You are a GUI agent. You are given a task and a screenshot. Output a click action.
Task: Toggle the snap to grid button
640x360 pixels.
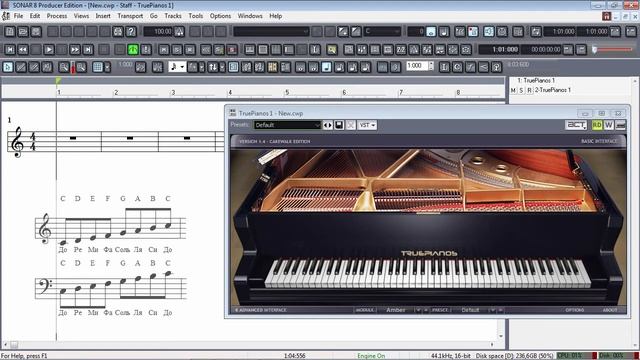click(x=97, y=67)
